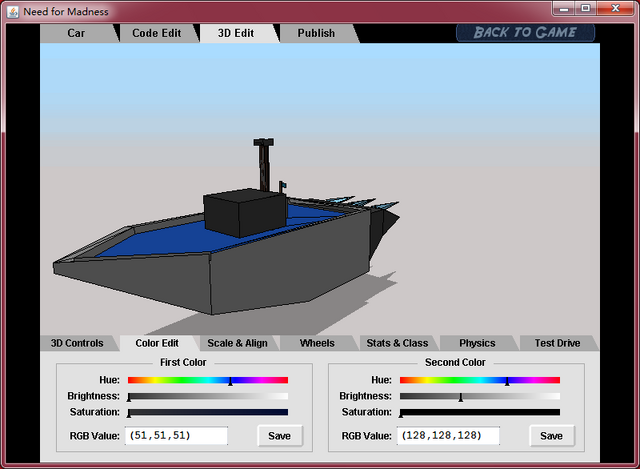Minimize the Need for Madness window
640x469 pixels.
[x=564, y=8]
